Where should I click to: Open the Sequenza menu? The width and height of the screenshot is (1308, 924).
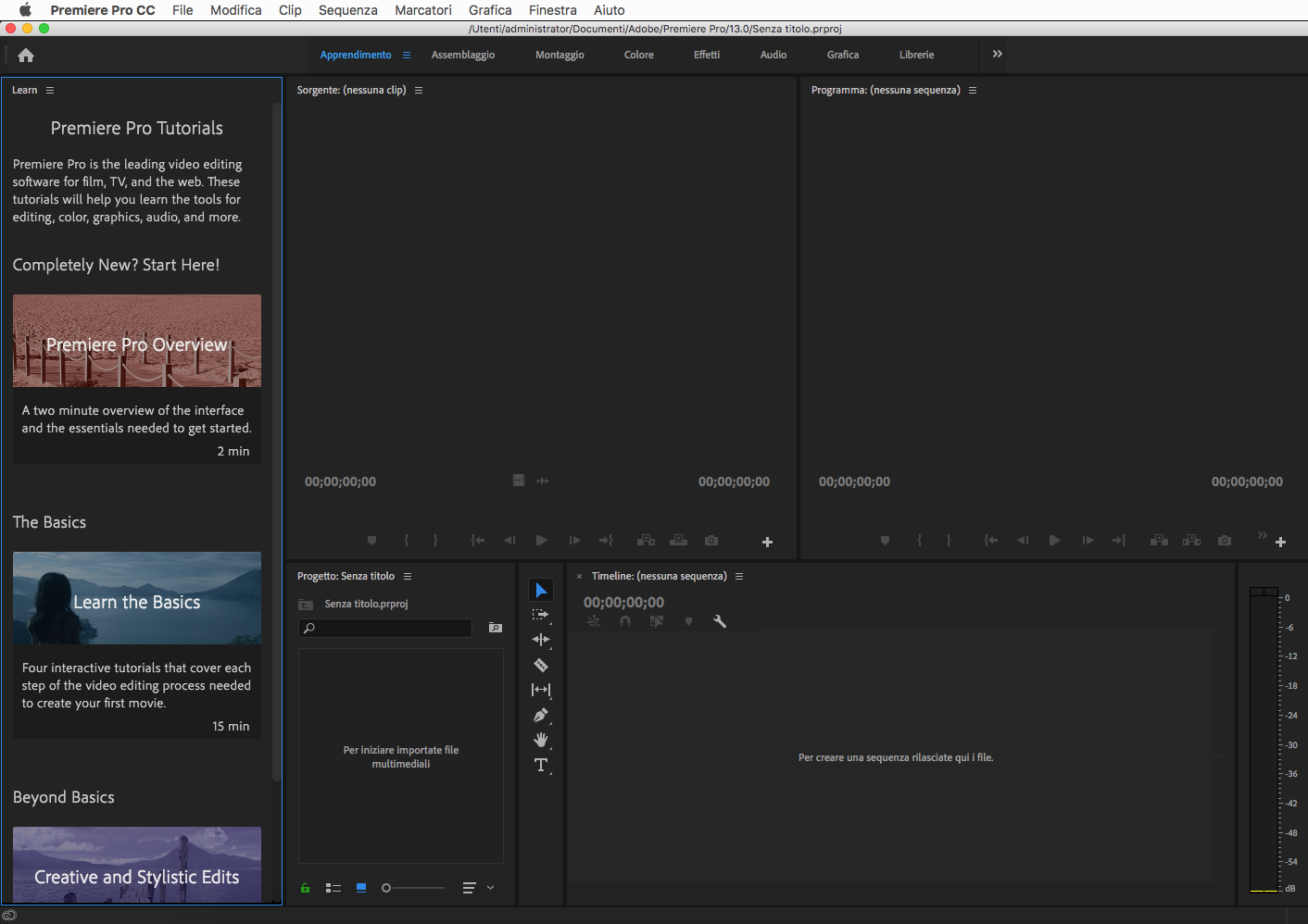[x=348, y=10]
